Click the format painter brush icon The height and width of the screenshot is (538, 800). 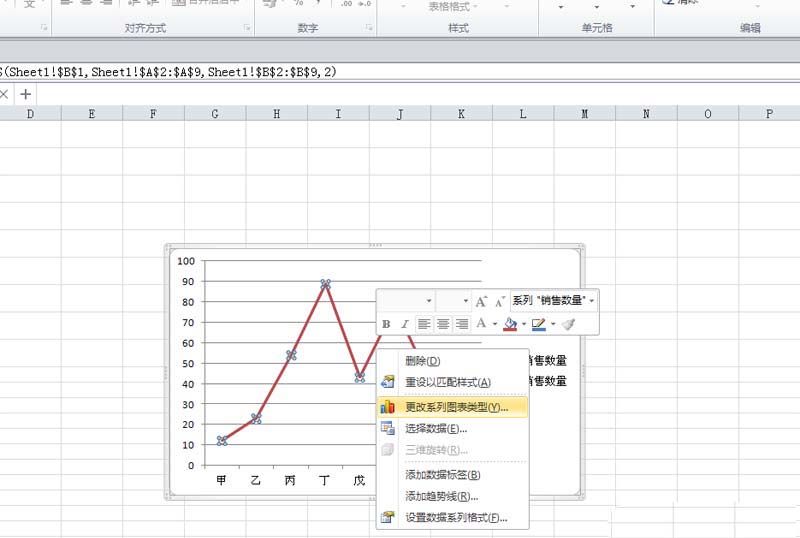click(x=568, y=324)
